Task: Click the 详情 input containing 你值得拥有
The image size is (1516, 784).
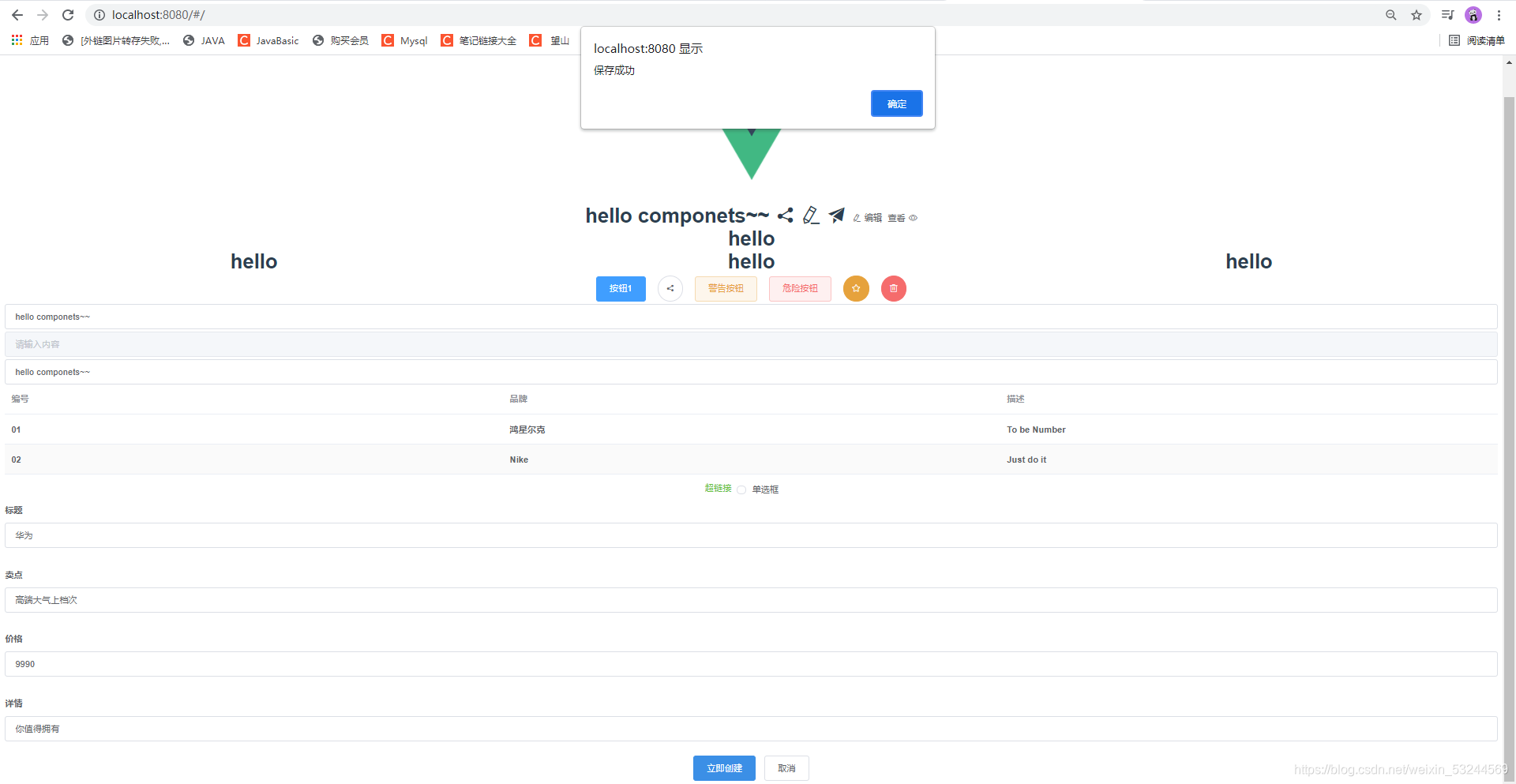Action: point(751,729)
